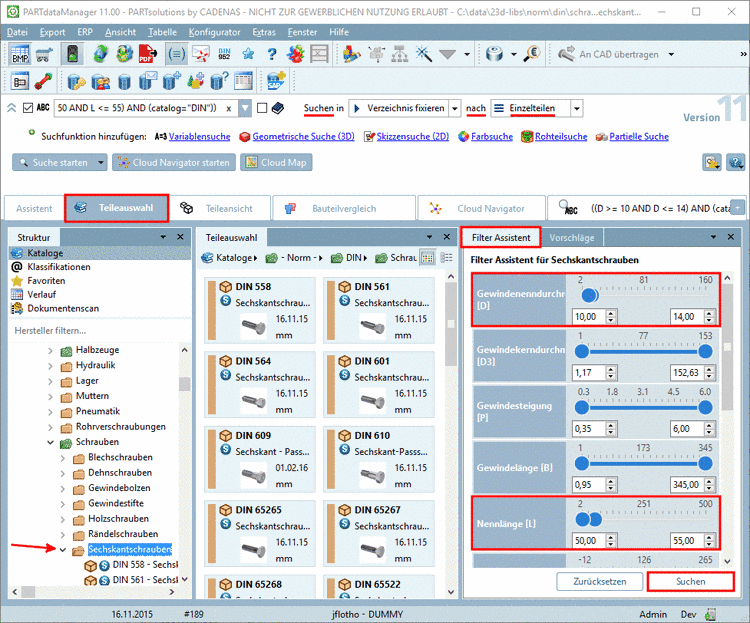Open the Cloud Navigator tab
Viewport: 750px width, 623px height.
pos(481,208)
